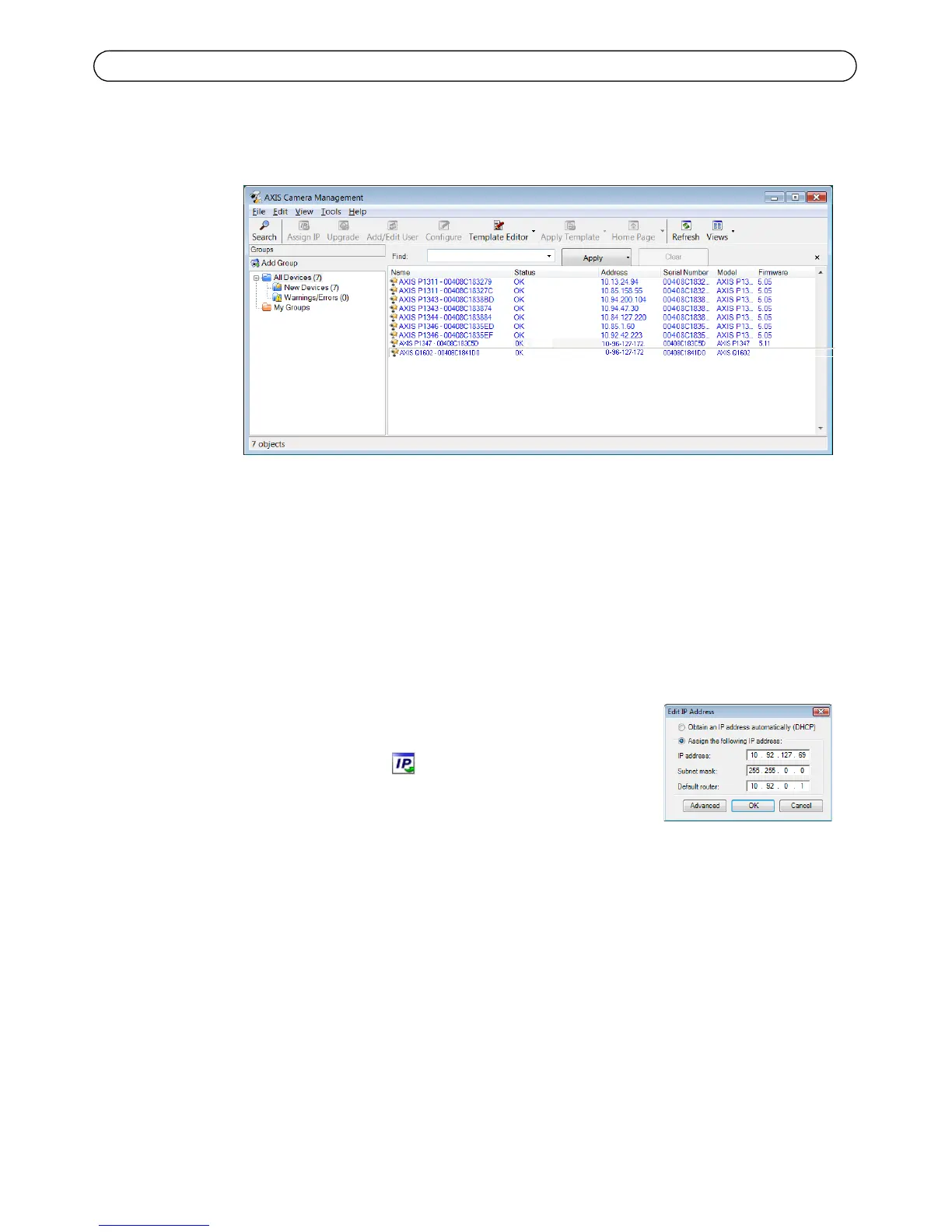The width and height of the screenshot is (952, 1232).
Task: Open the Help menu
Action: (x=358, y=212)
